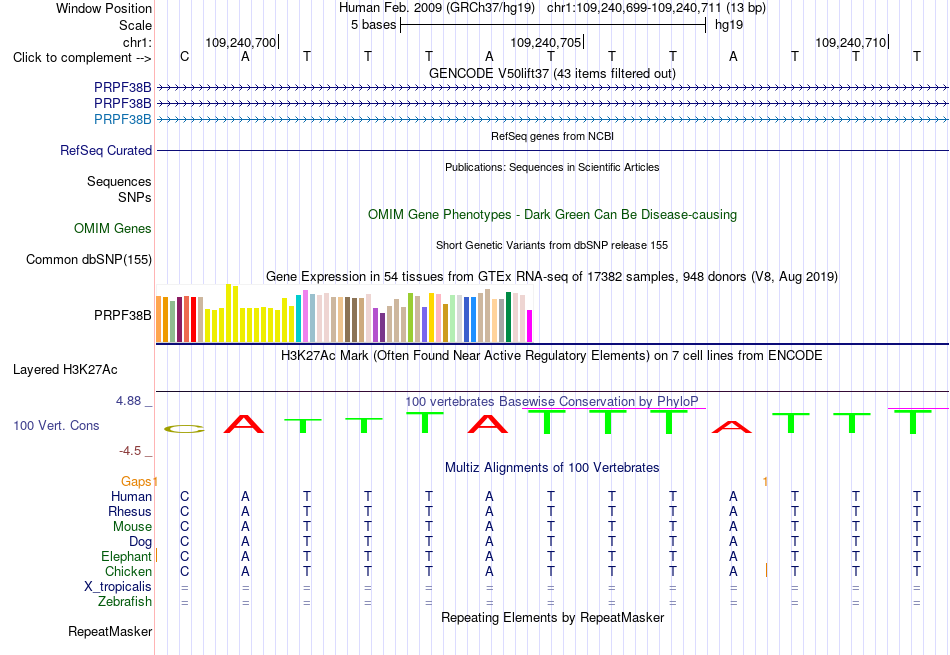Viewport: 950px width, 655px height.
Task: Open the 100 Vert. Cons label
Action: pos(56,425)
